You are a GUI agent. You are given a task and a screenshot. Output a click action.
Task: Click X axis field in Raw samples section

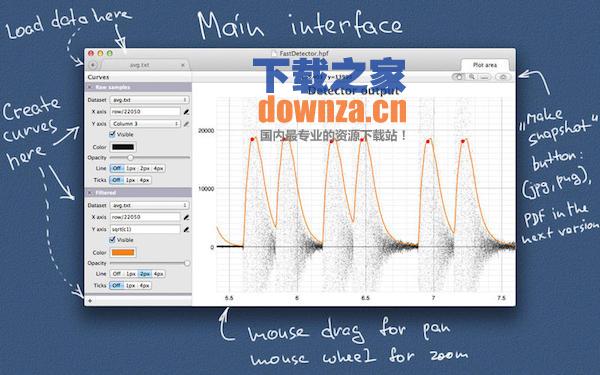(145, 111)
